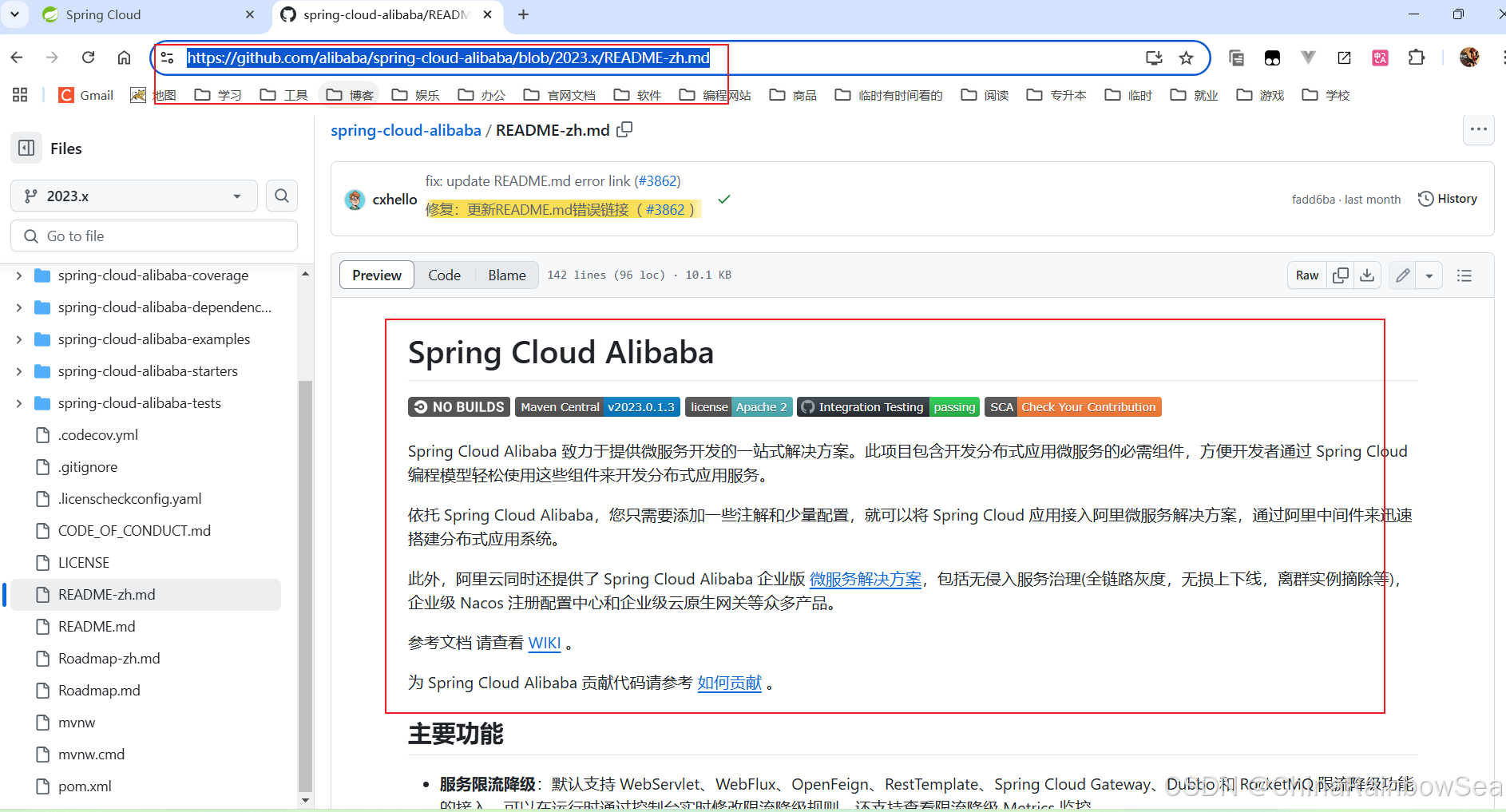1506x812 pixels.
Task: Bookmark this page with star icon
Action: coord(1187,57)
